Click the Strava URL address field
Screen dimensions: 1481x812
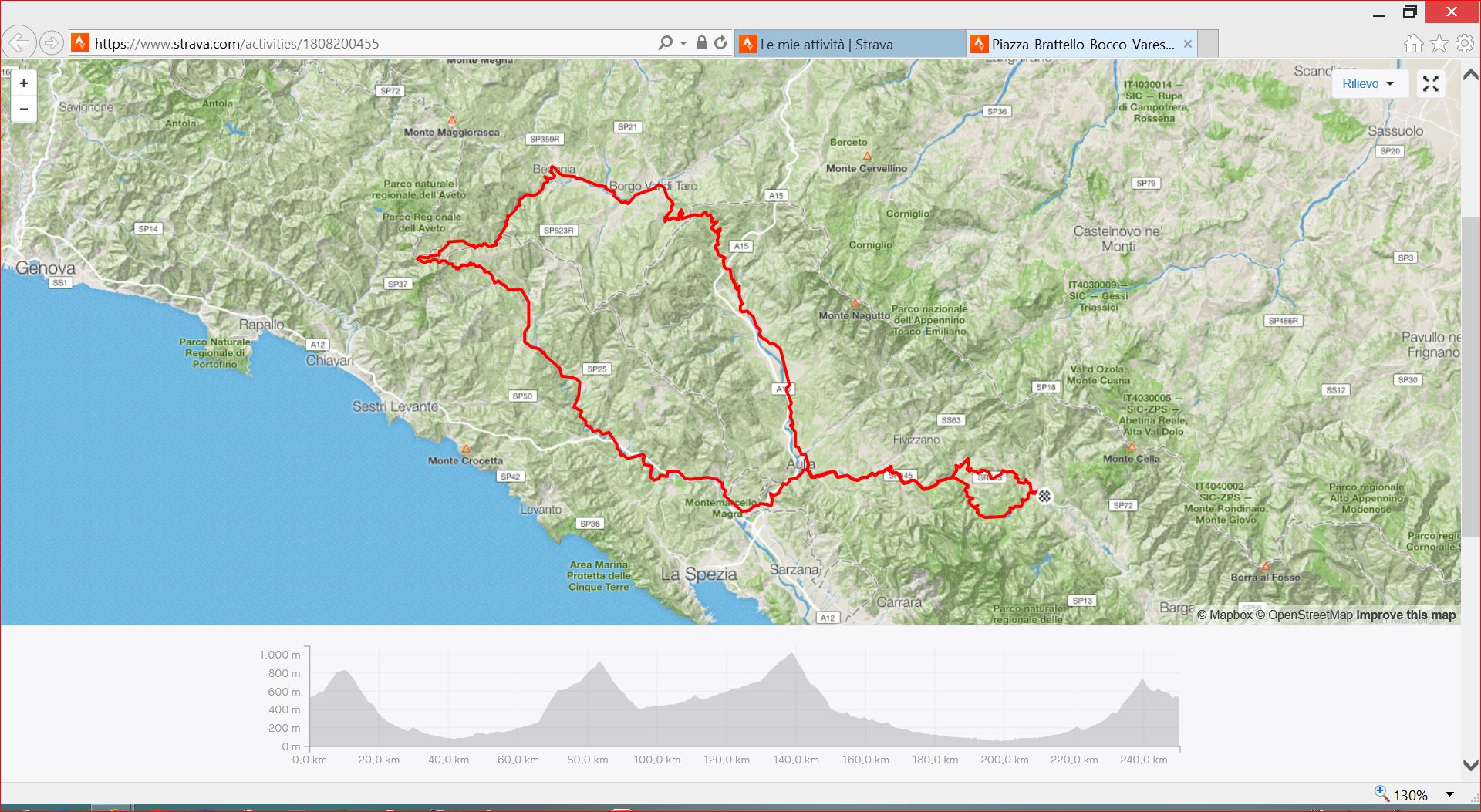pos(363,43)
